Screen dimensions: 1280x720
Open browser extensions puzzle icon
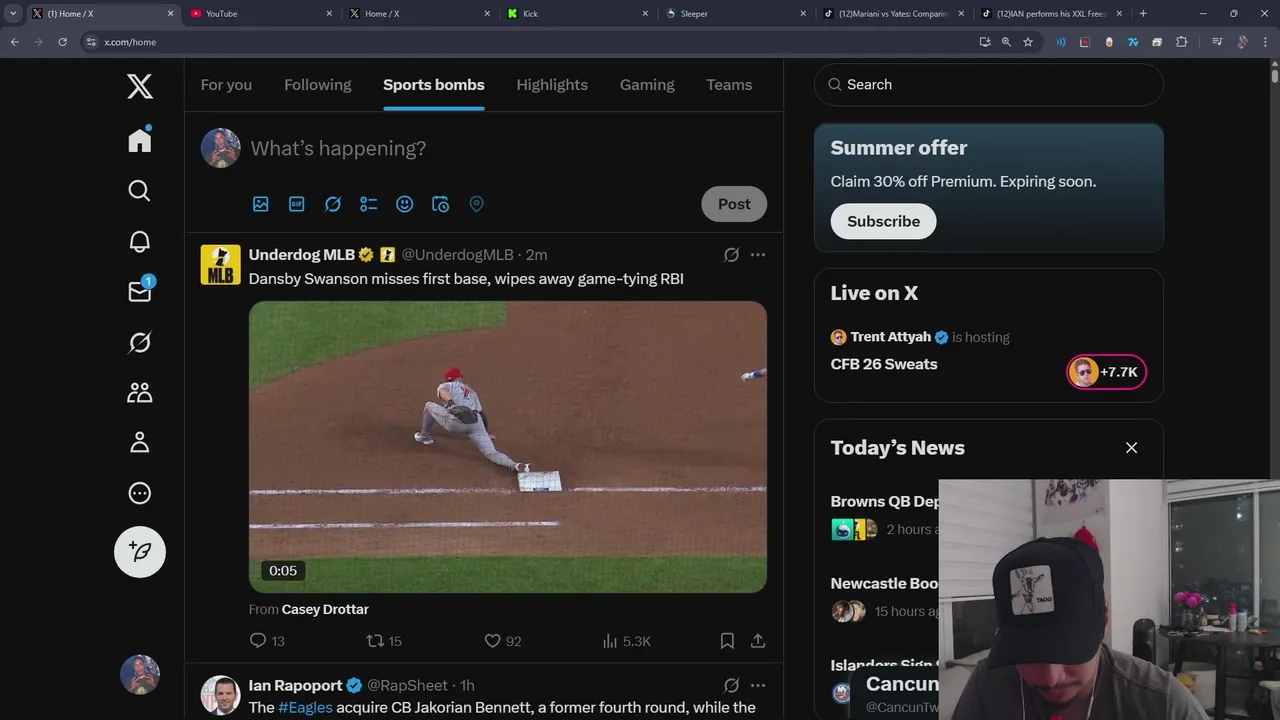pyautogui.click(x=1182, y=42)
